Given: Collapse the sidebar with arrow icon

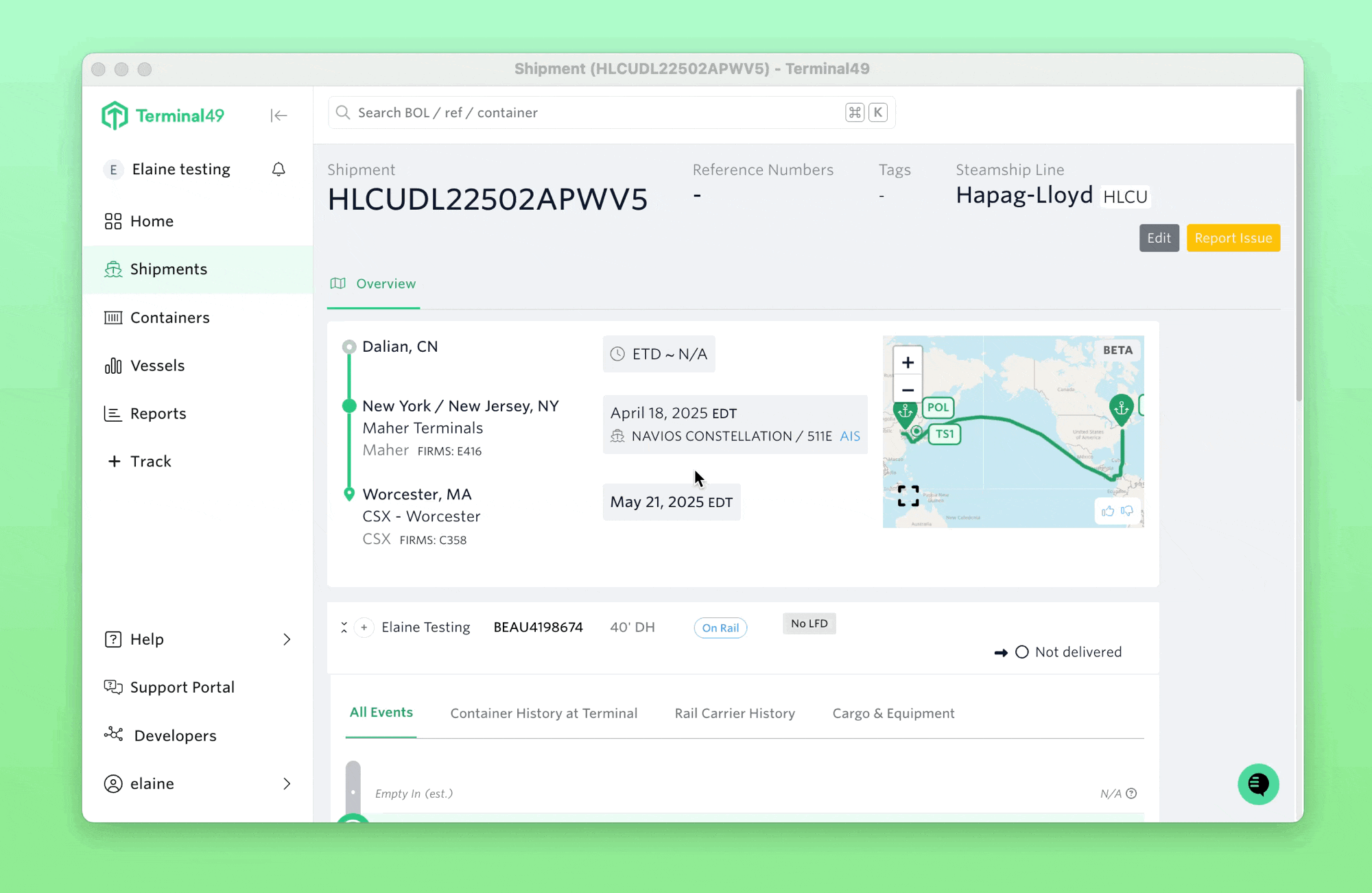Looking at the screenshot, I should [x=279, y=115].
